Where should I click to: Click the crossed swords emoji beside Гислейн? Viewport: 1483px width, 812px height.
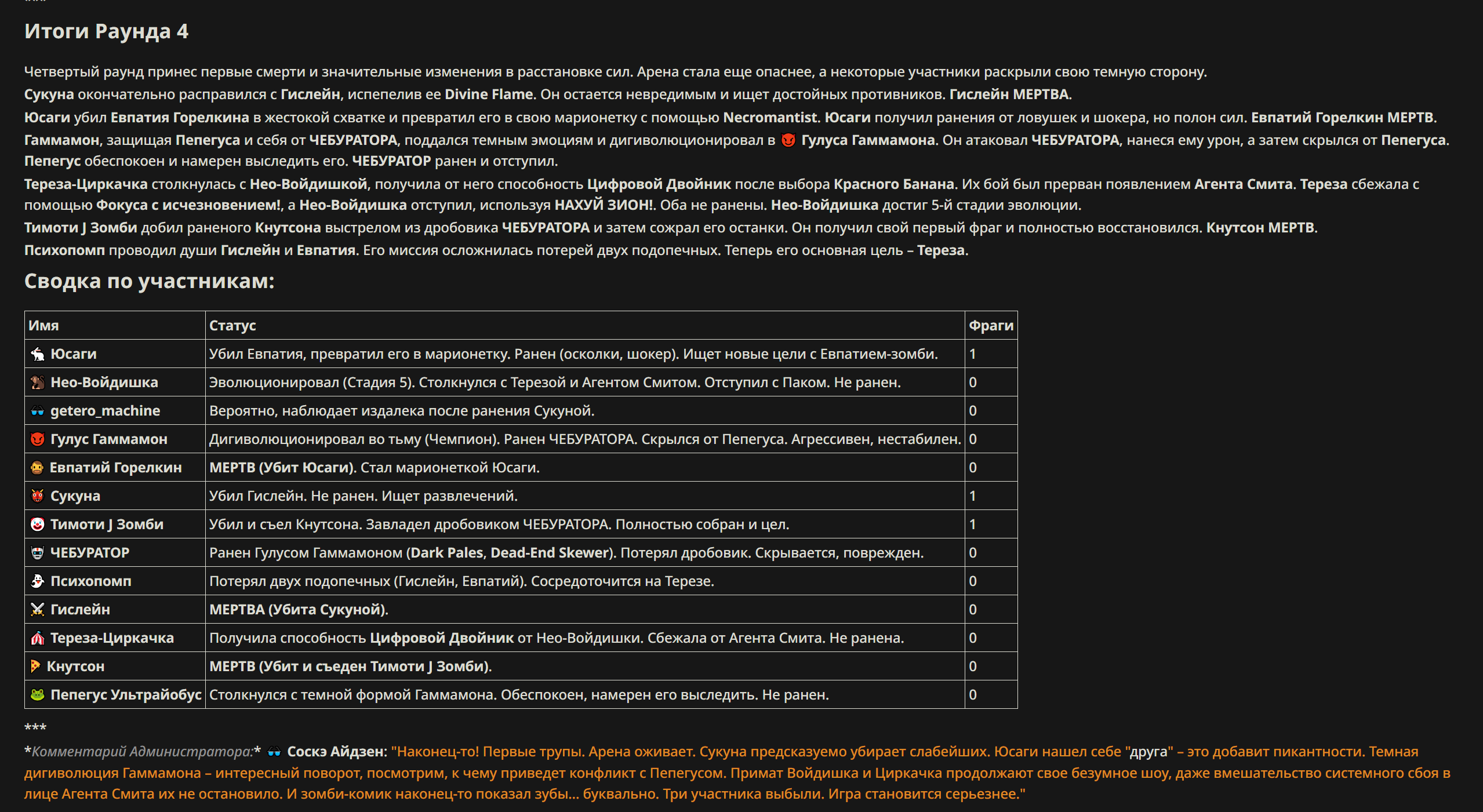(38, 610)
